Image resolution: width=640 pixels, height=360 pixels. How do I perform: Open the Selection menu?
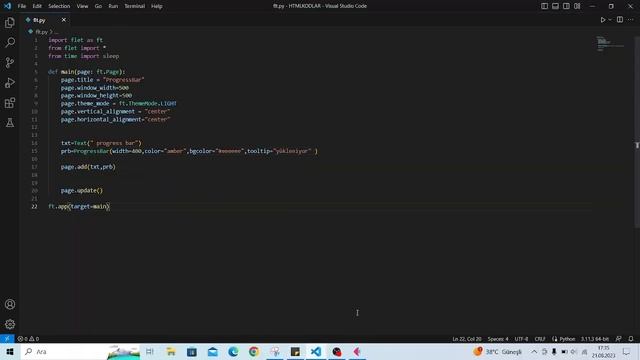tap(59, 6)
